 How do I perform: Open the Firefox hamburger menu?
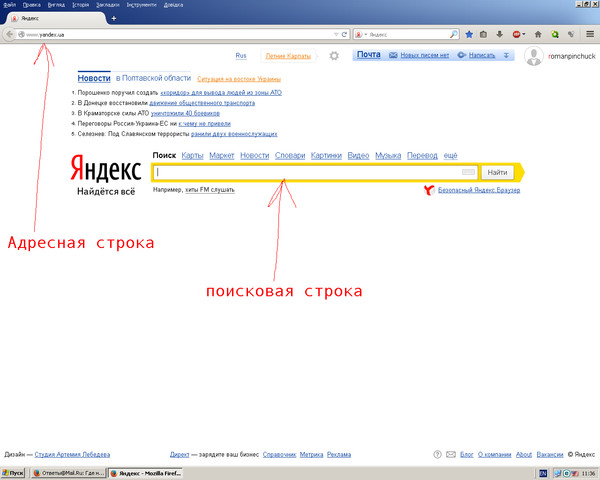coord(590,34)
